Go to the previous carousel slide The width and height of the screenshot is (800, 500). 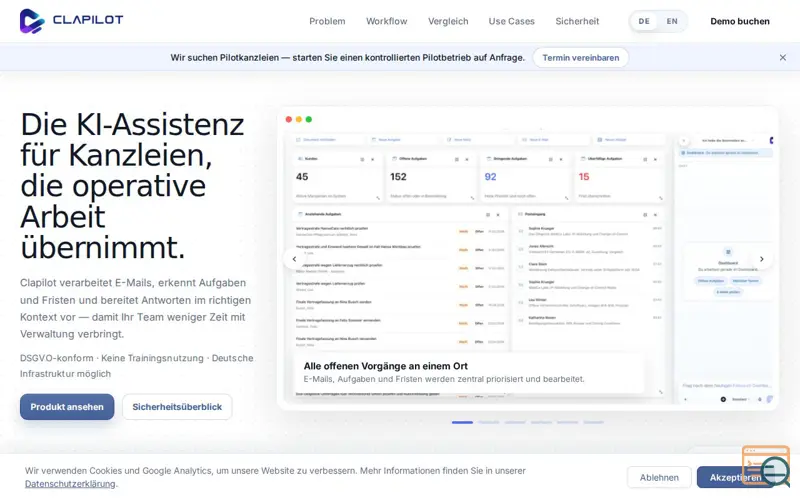pos(294,259)
